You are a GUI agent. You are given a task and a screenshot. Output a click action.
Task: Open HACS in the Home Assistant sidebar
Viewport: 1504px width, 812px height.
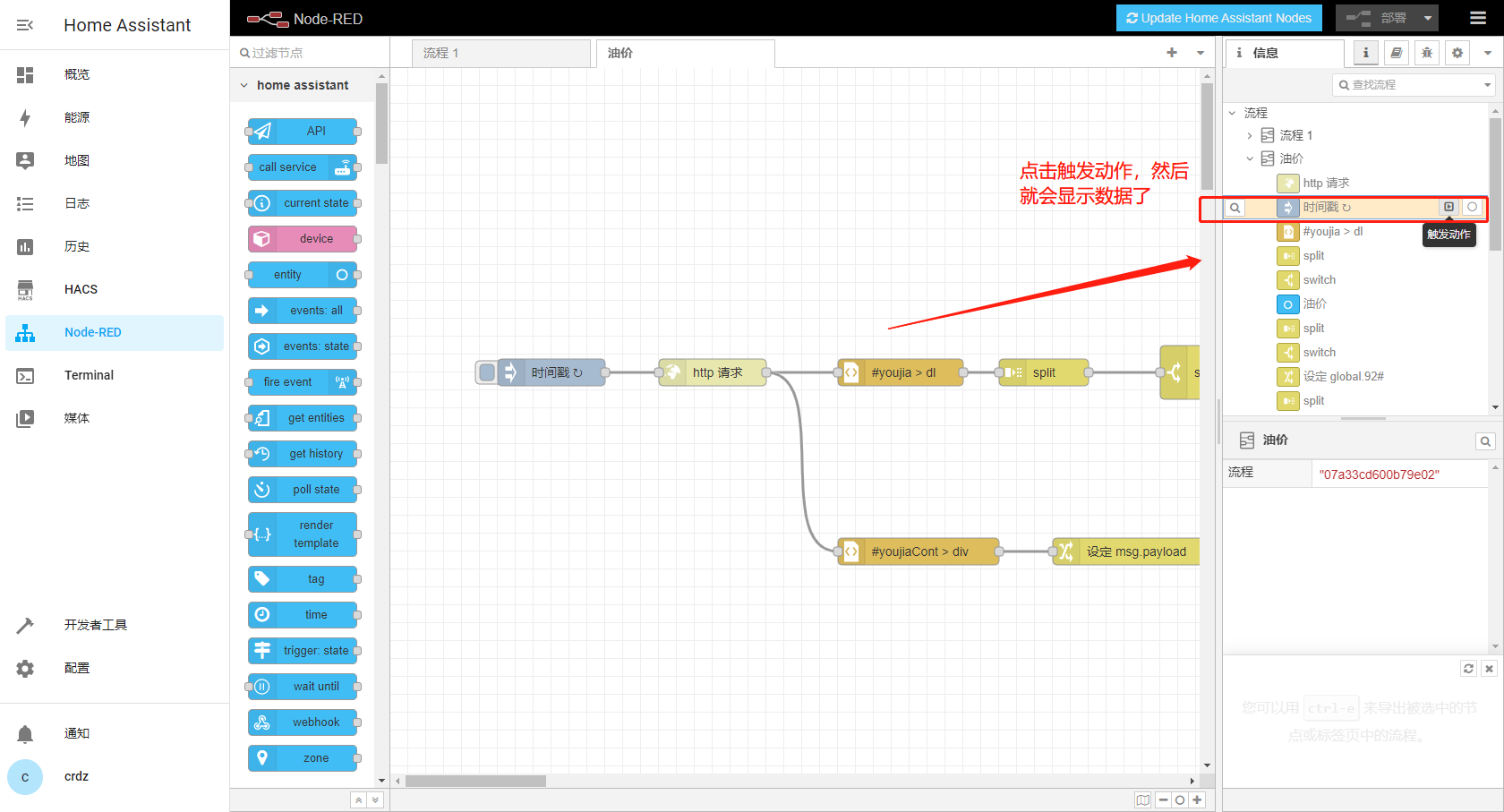pyautogui.click(x=81, y=289)
